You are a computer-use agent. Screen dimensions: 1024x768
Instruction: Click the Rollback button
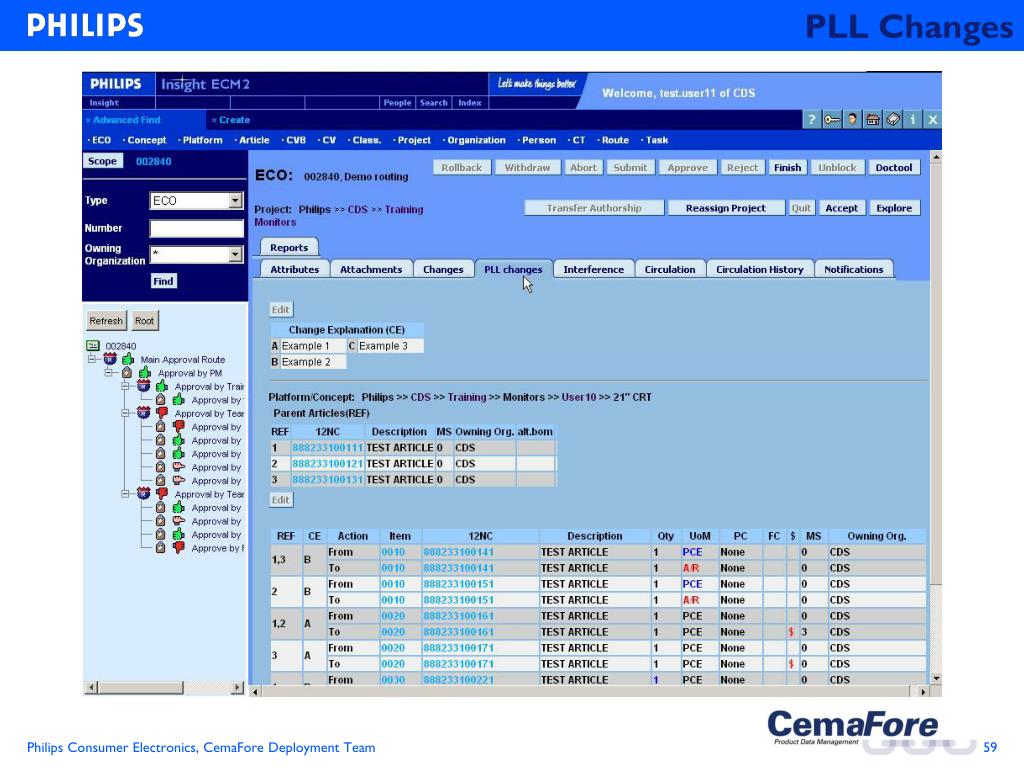coord(461,168)
